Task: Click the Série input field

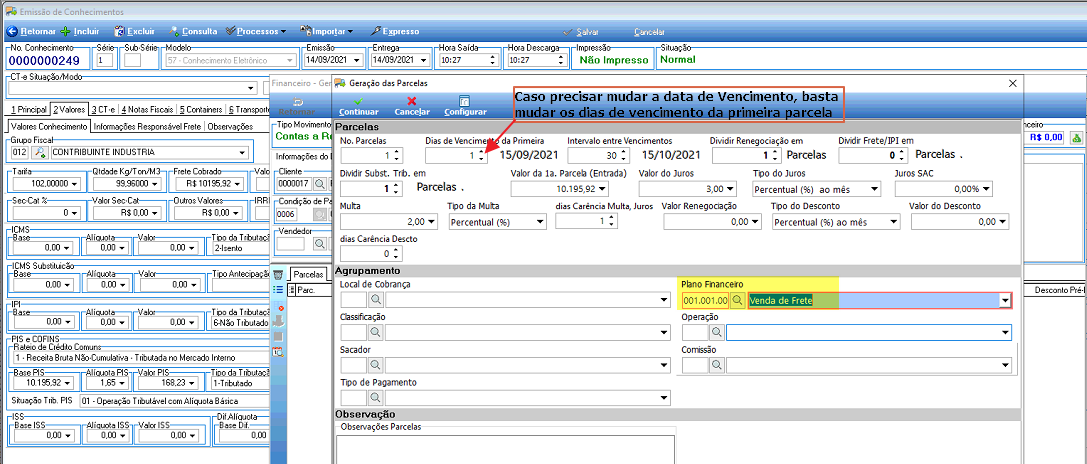Action: pyautogui.click(x=105, y=60)
